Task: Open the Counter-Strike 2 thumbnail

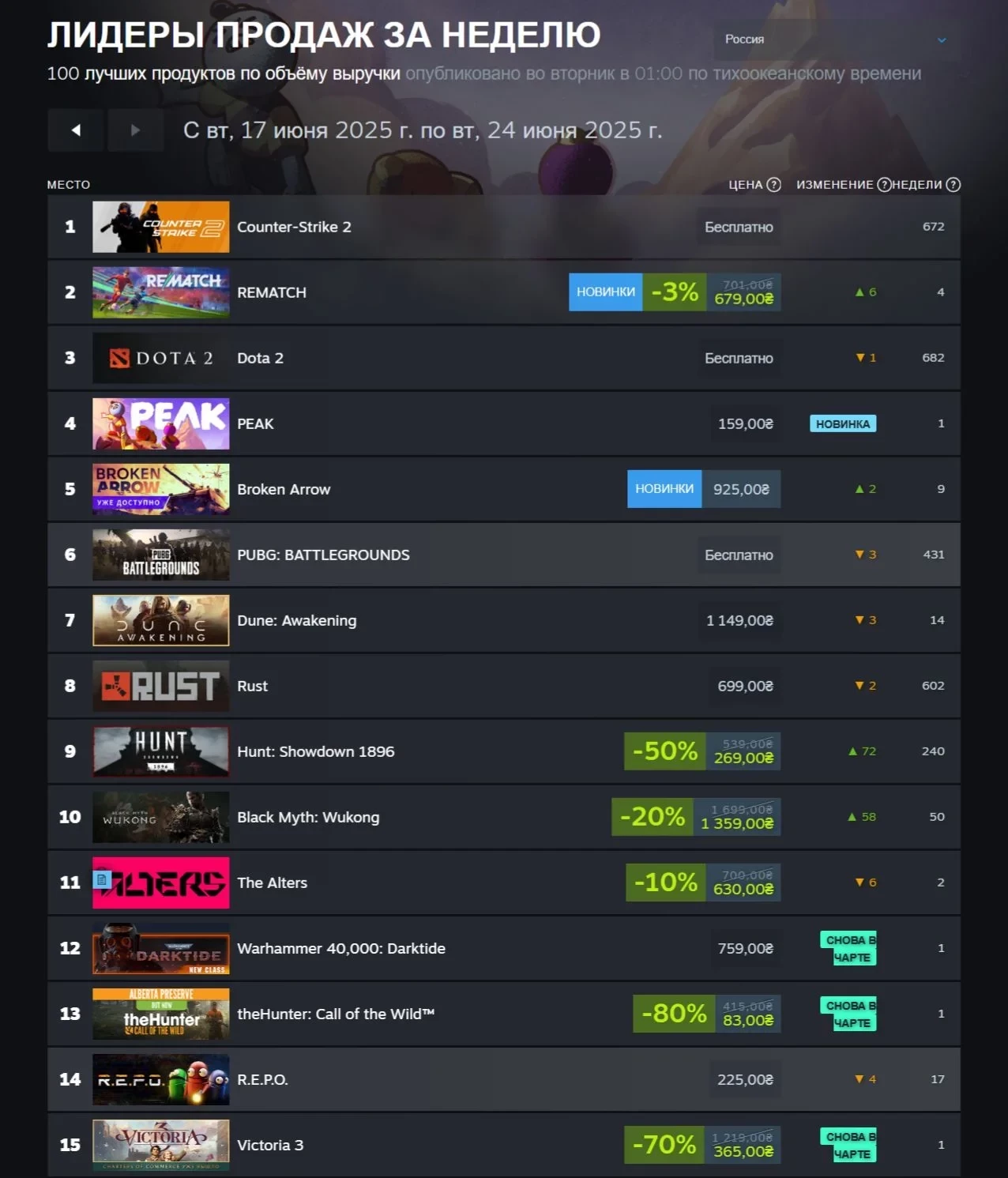Action: pyautogui.click(x=161, y=228)
